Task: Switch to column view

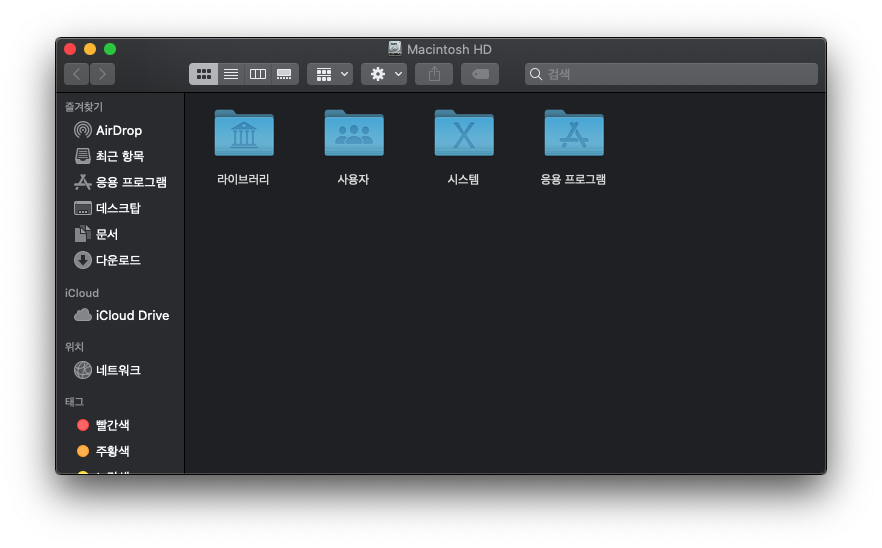Action: point(258,74)
